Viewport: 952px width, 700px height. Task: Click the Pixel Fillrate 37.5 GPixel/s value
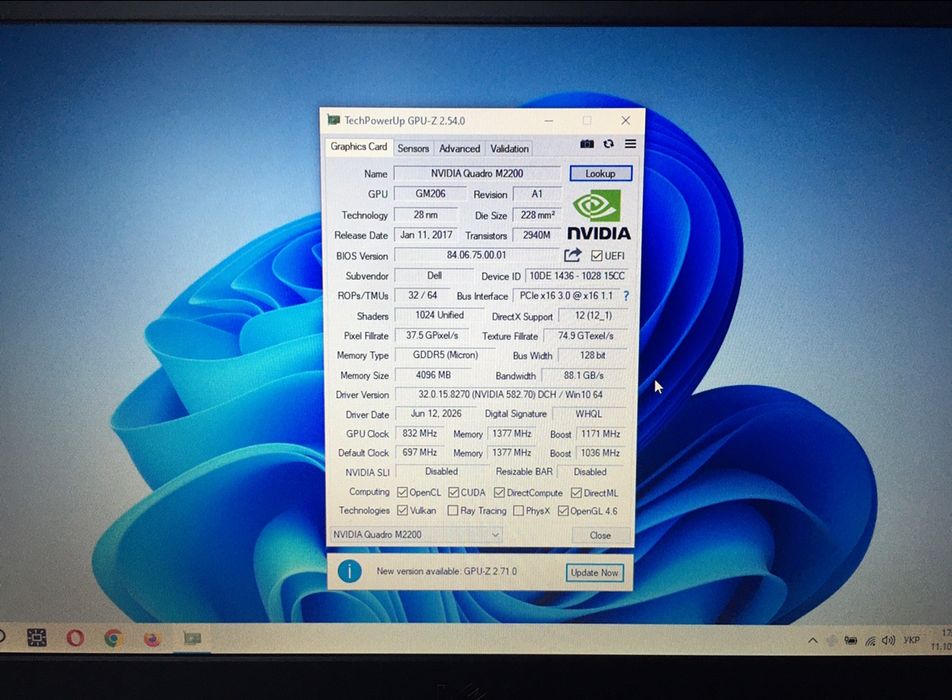click(x=432, y=335)
